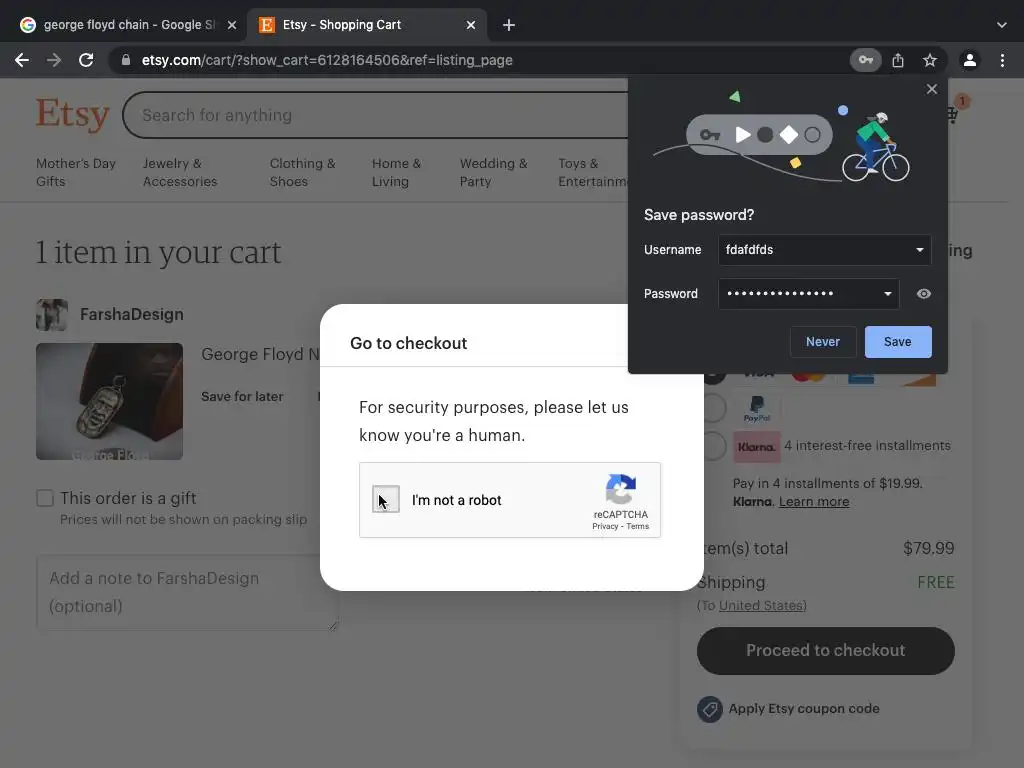1024x768 pixels.
Task: Reload the Etsy cart page
Action: (86, 60)
